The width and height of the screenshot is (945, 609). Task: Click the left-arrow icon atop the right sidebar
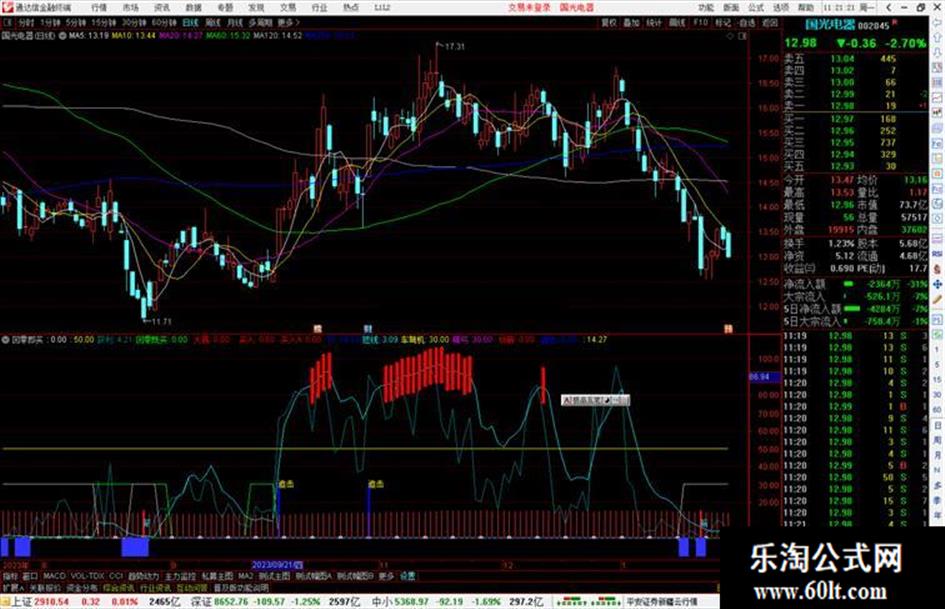[x=937, y=24]
